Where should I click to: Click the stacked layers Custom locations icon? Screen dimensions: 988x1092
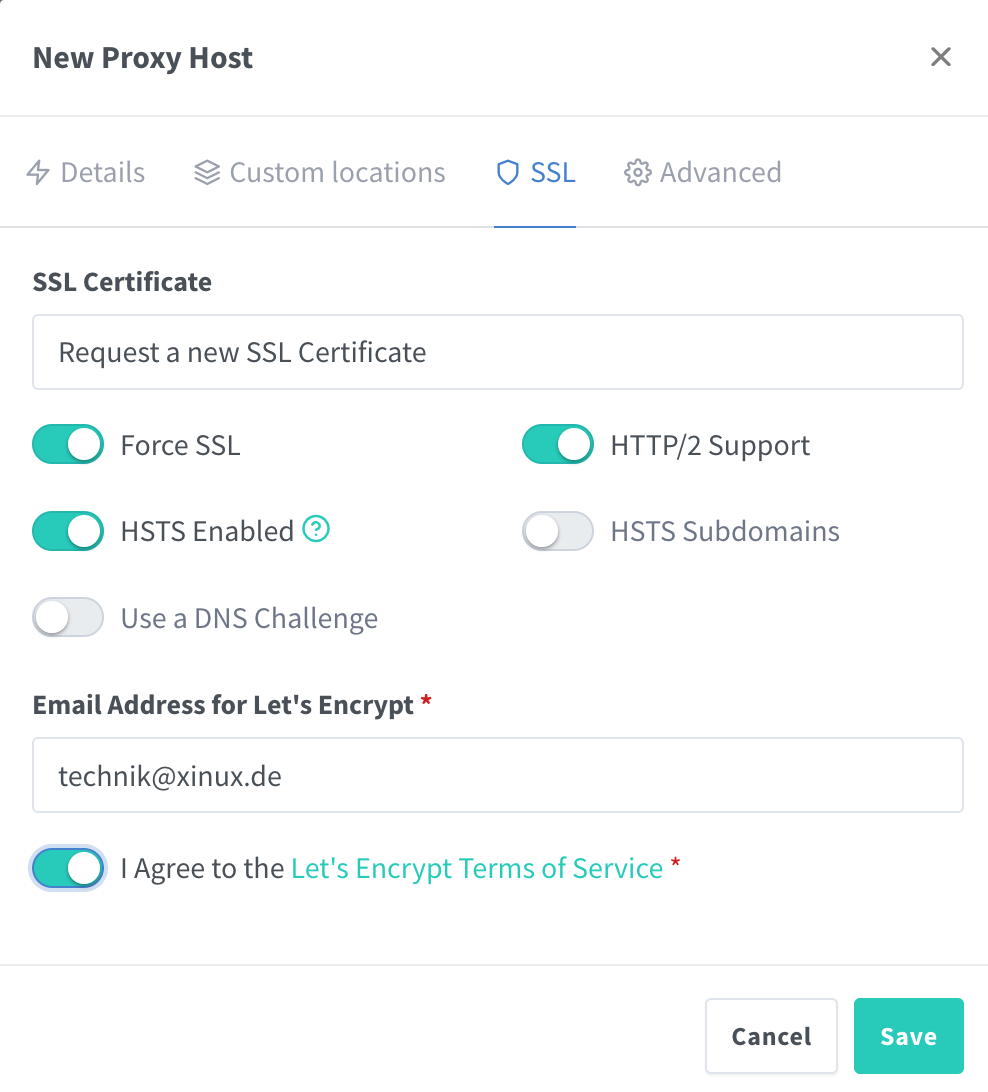point(207,173)
